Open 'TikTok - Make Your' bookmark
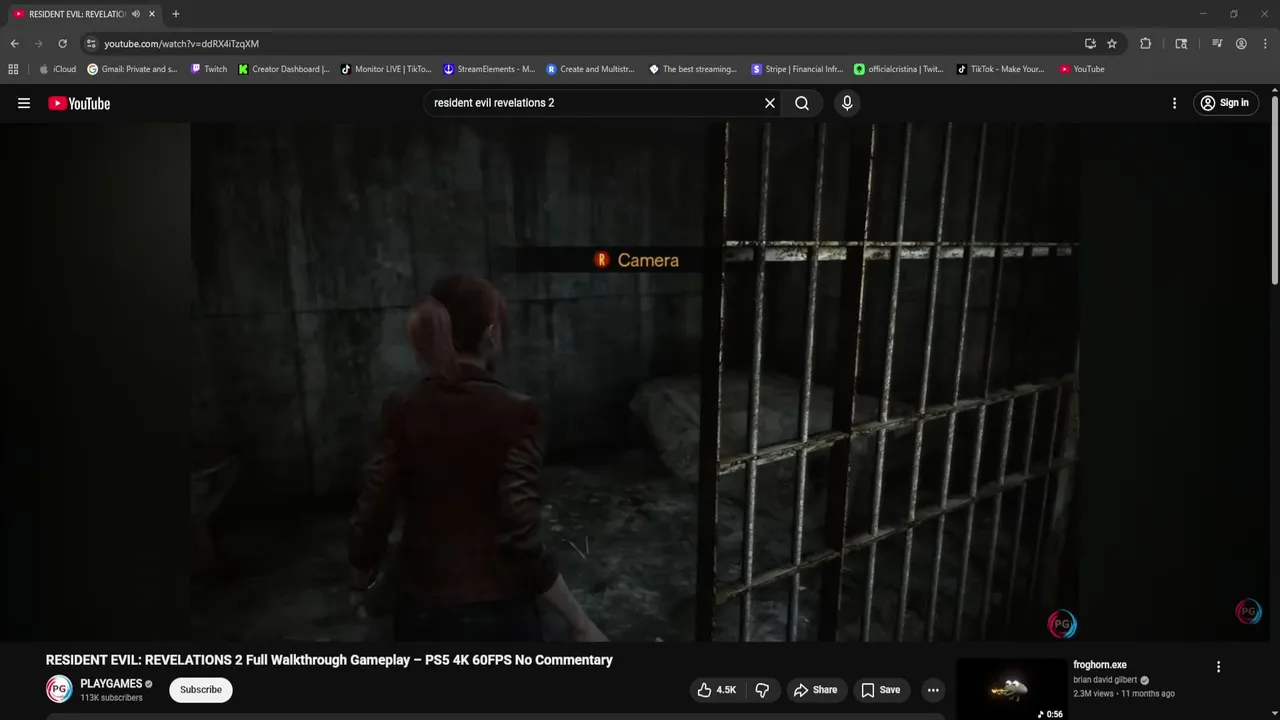 (x=1001, y=69)
